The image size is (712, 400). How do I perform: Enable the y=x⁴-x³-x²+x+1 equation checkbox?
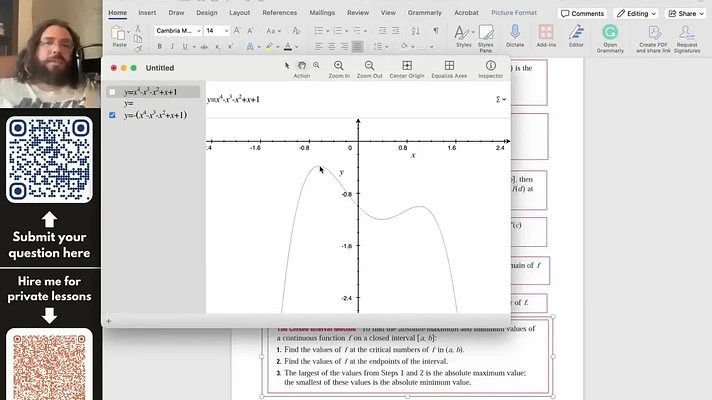(x=112, y=92)
